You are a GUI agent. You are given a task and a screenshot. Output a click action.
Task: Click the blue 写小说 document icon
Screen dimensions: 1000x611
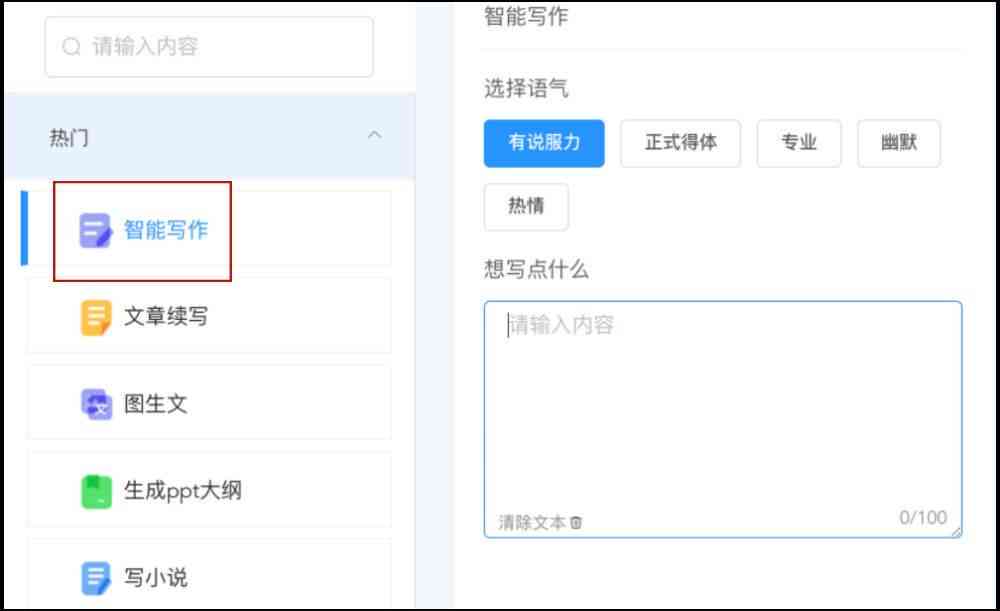point(96,578)
